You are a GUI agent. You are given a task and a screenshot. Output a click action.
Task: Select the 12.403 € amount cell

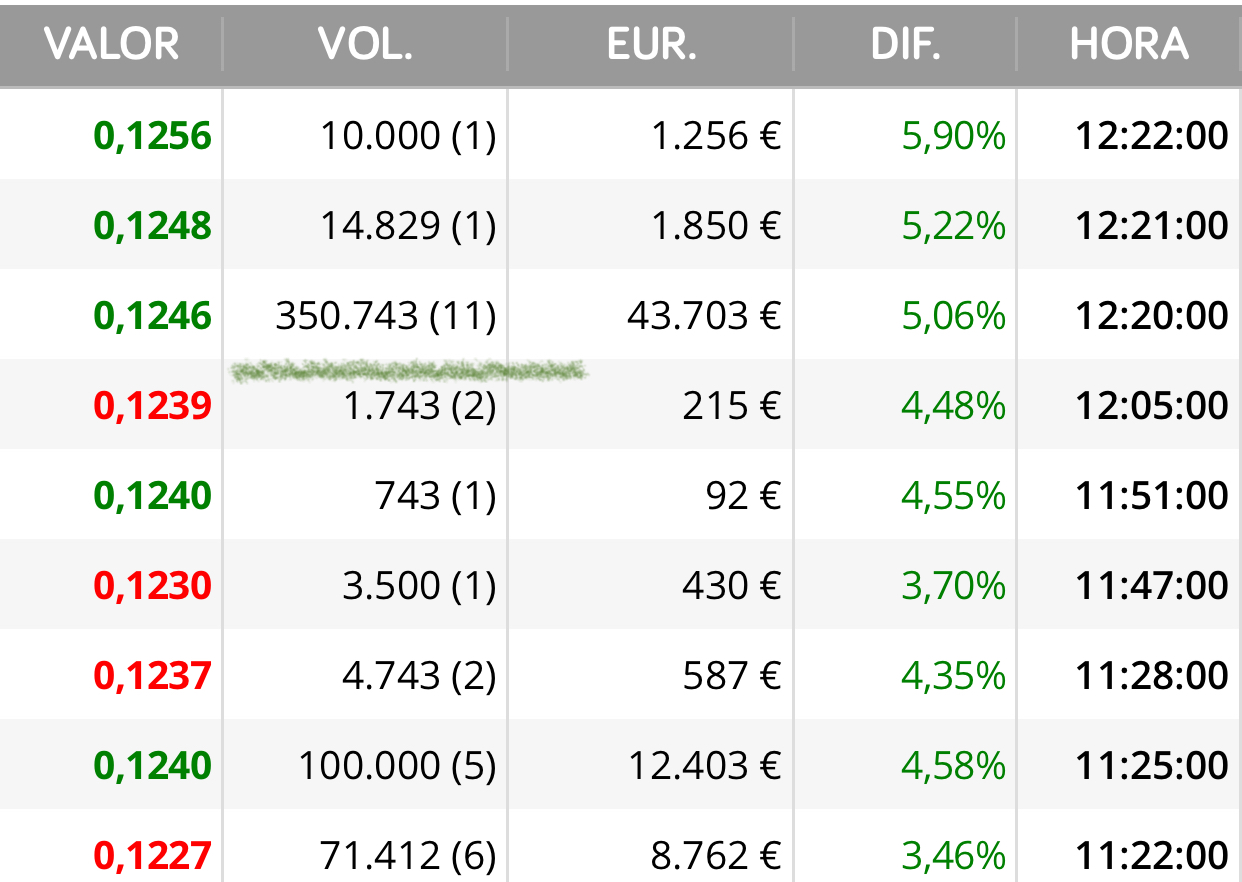point(704,766)
